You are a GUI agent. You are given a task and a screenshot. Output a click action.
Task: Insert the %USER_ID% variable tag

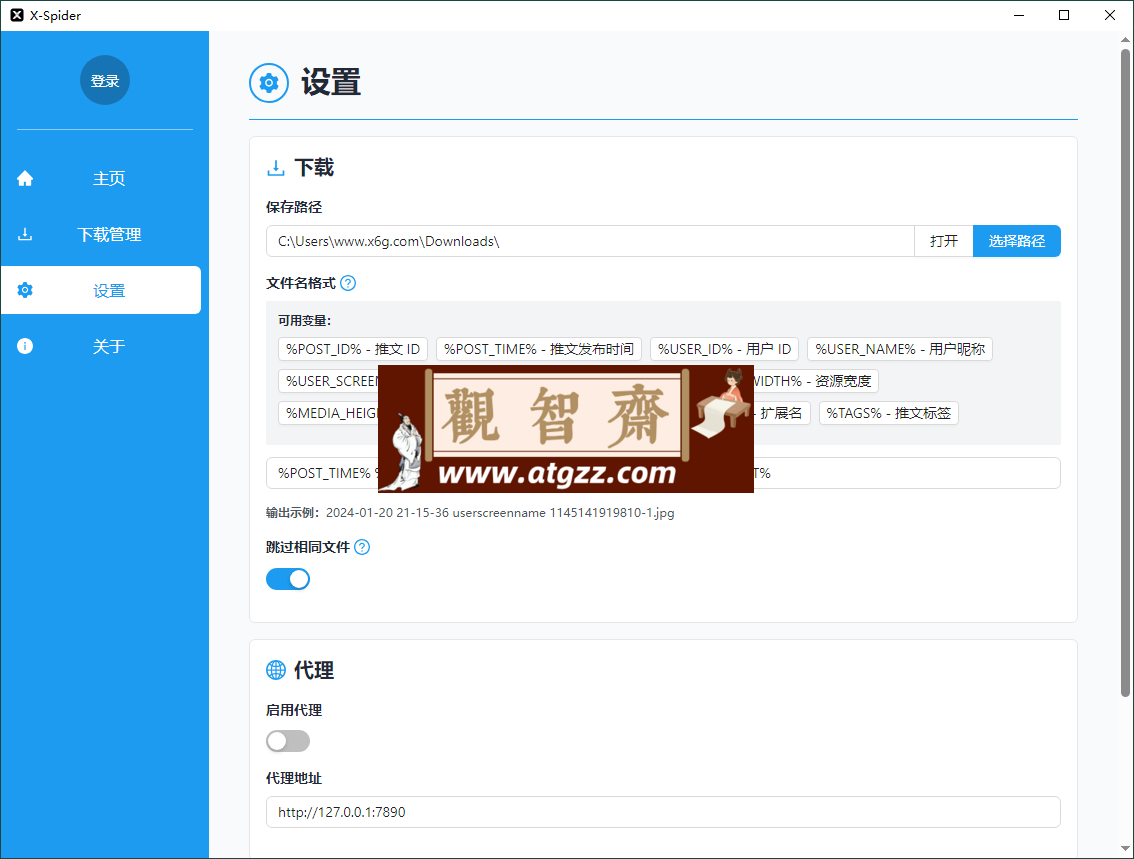(x=725, y=349)
